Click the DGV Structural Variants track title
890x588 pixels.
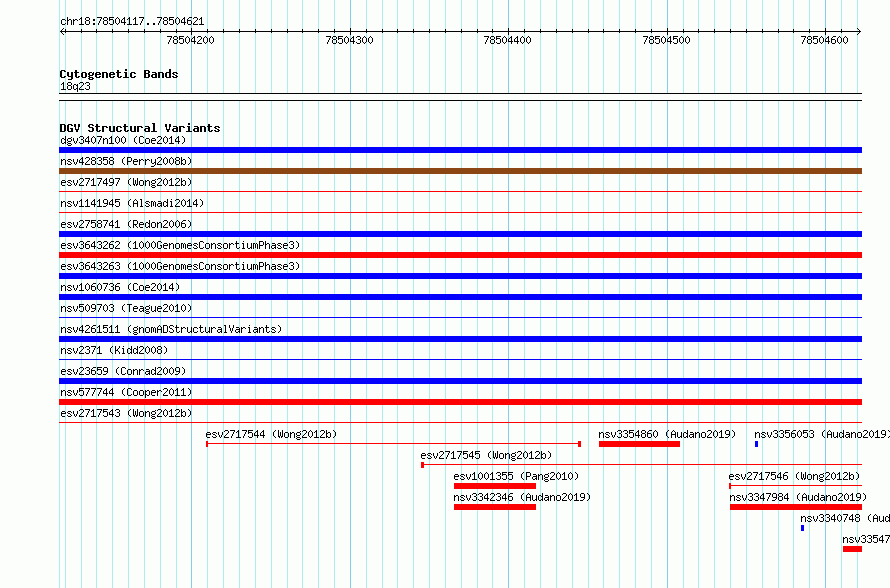(x=140, y=128)
